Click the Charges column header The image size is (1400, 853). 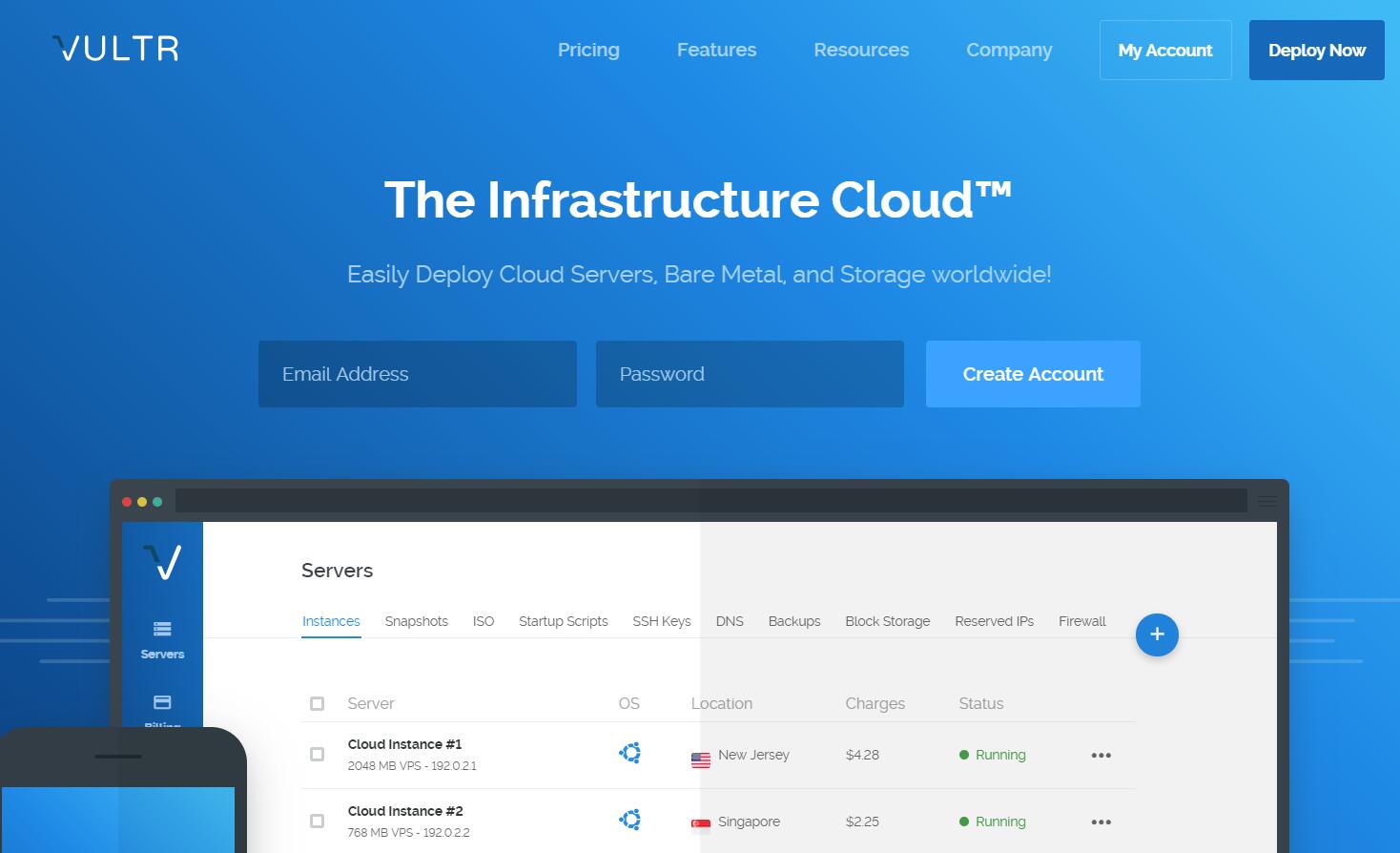coord(875,703)
